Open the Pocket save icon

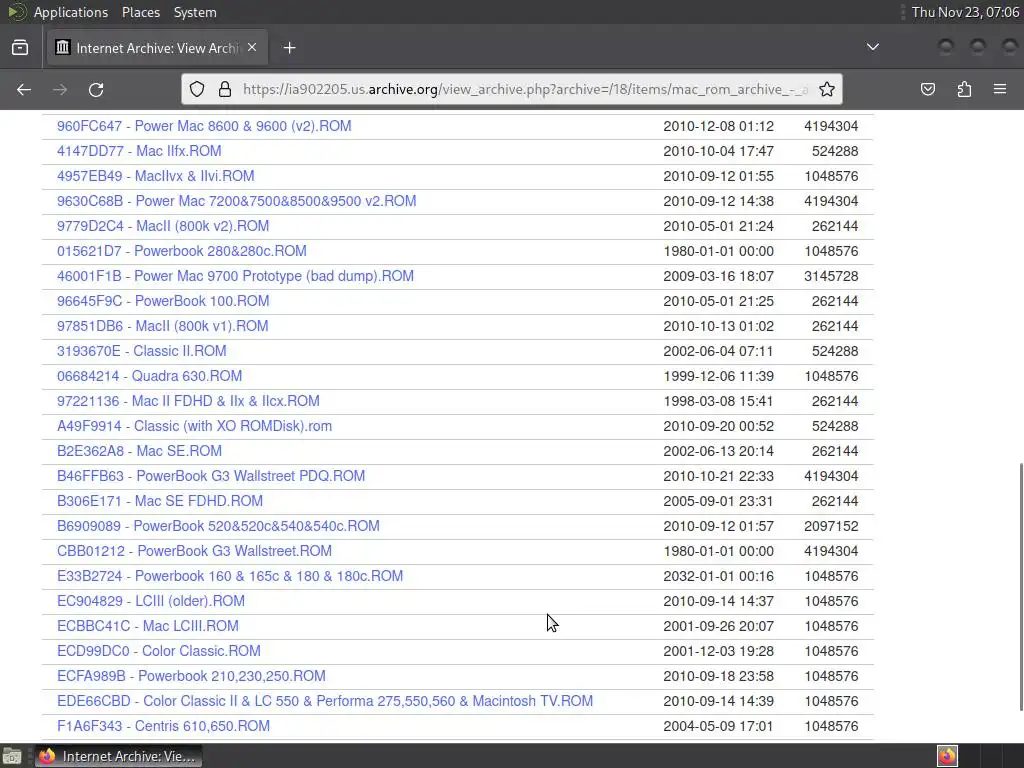coord(927,89)
